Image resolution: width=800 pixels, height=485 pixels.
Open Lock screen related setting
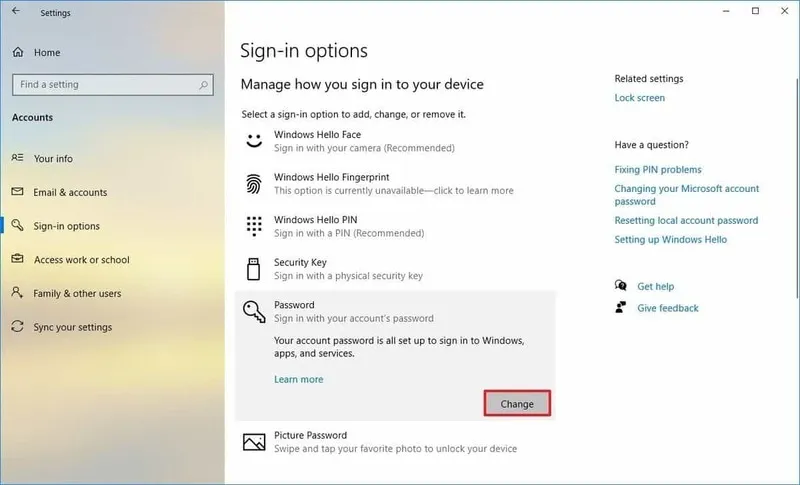(639, 97)
